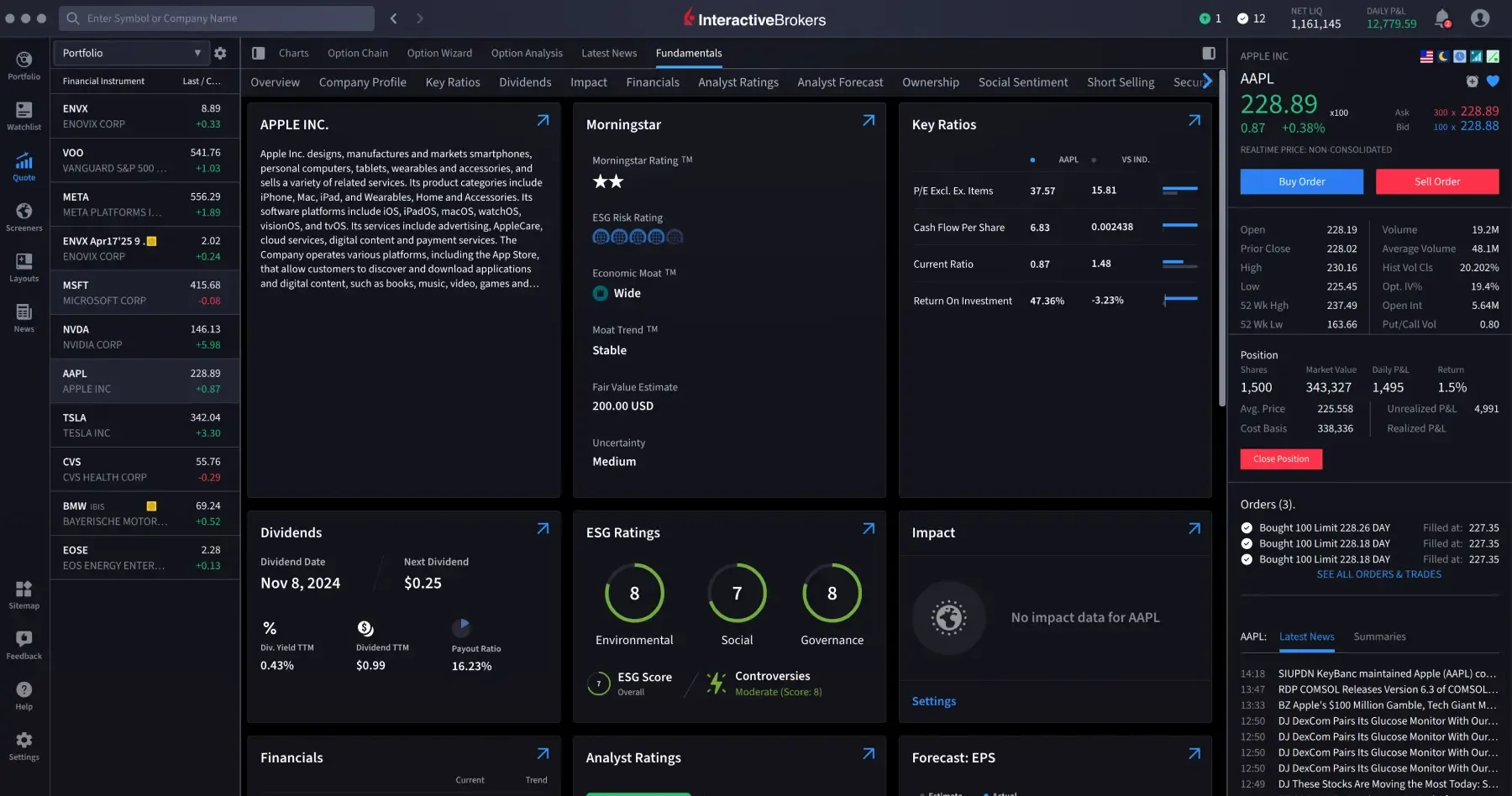
Task: Switch chart comparison to VS IND. radio button
Action: pyautogui.click(x=1094, y=159)
